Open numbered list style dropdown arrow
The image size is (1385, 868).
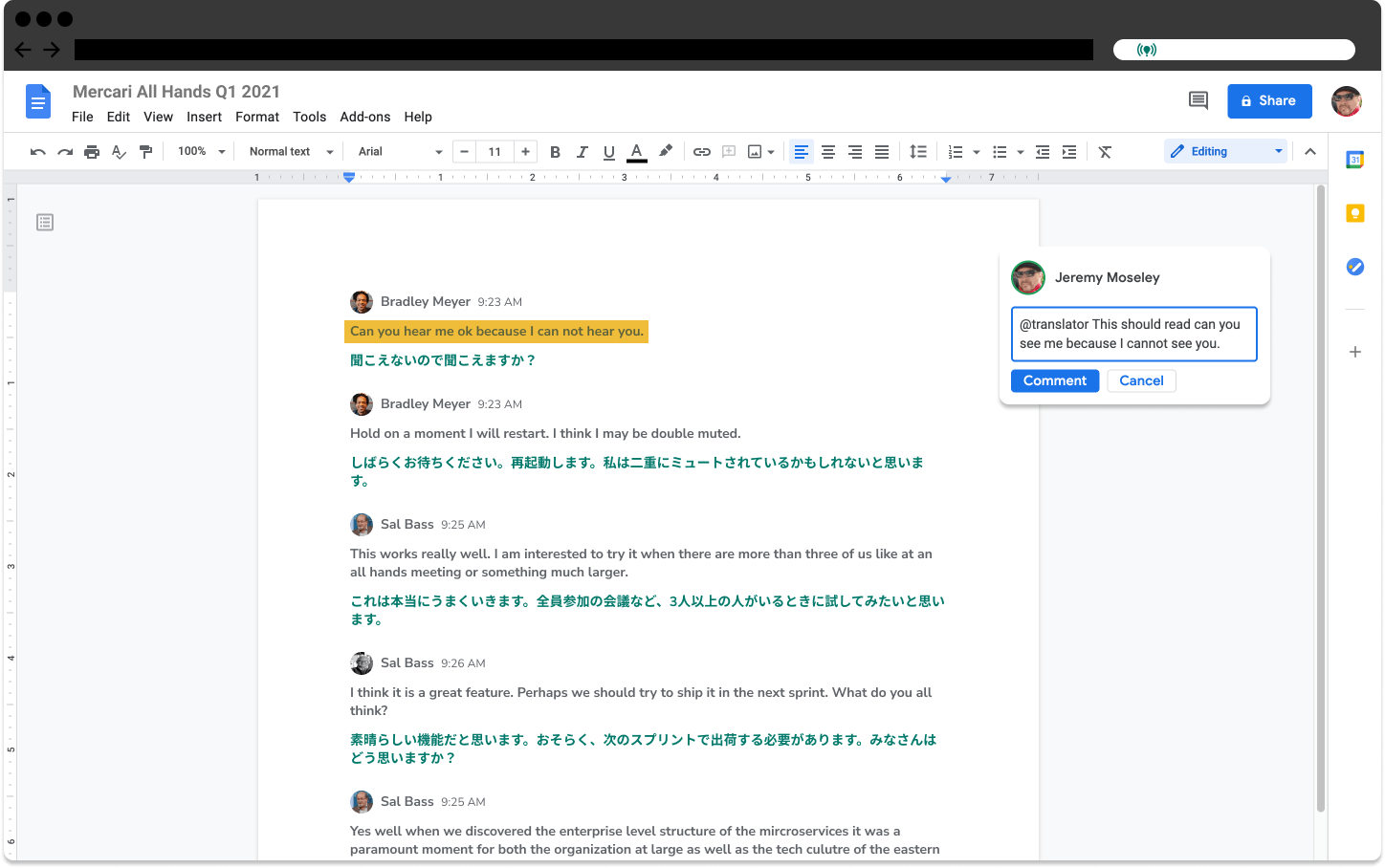pos(977,152)
